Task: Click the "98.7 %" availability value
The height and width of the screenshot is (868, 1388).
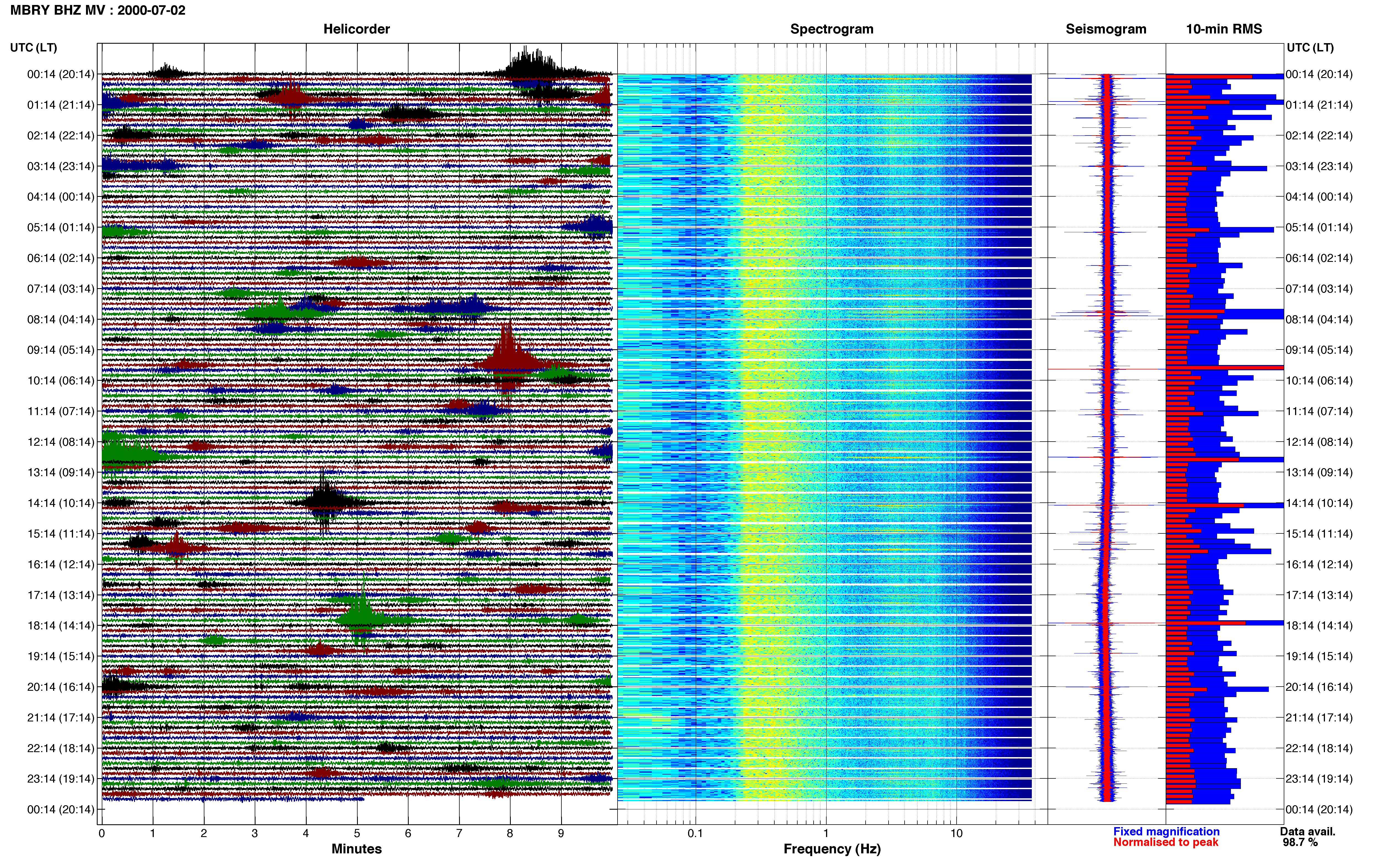Action: point(1300,842)
